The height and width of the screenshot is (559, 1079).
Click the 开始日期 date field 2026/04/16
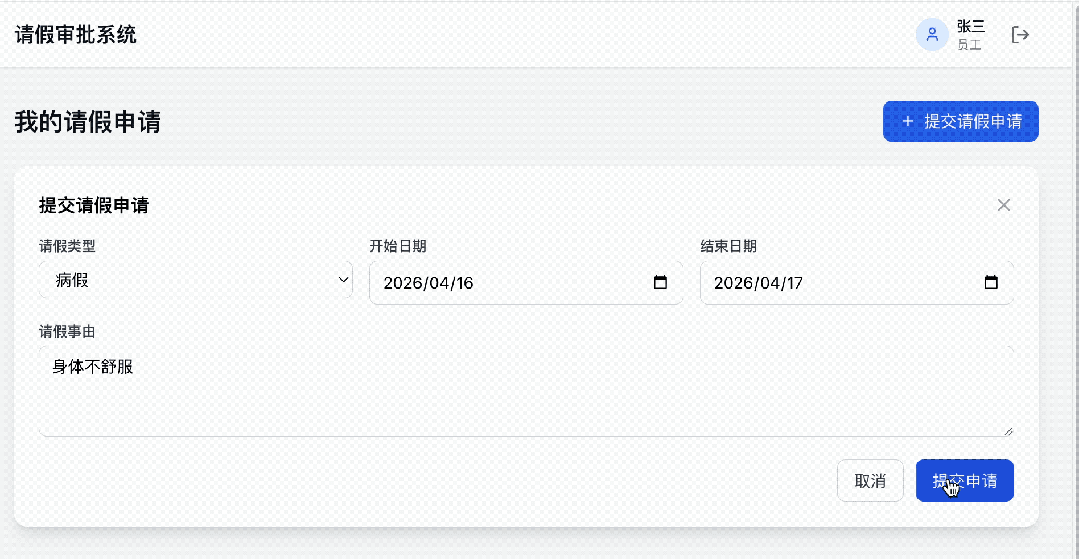click(x=526, y=282)
